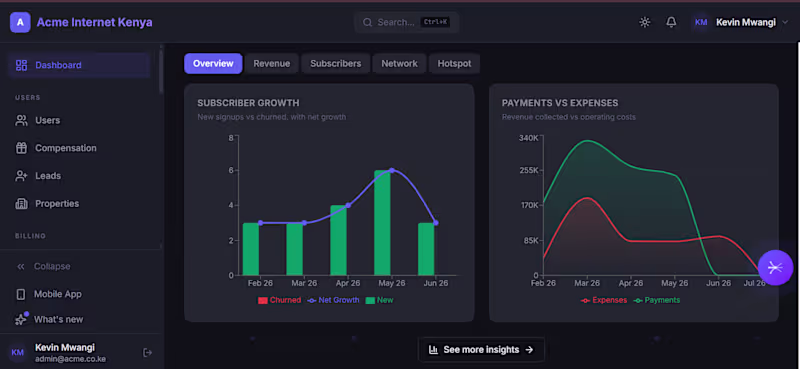Select the Network tab

click(x=399, y=64)
